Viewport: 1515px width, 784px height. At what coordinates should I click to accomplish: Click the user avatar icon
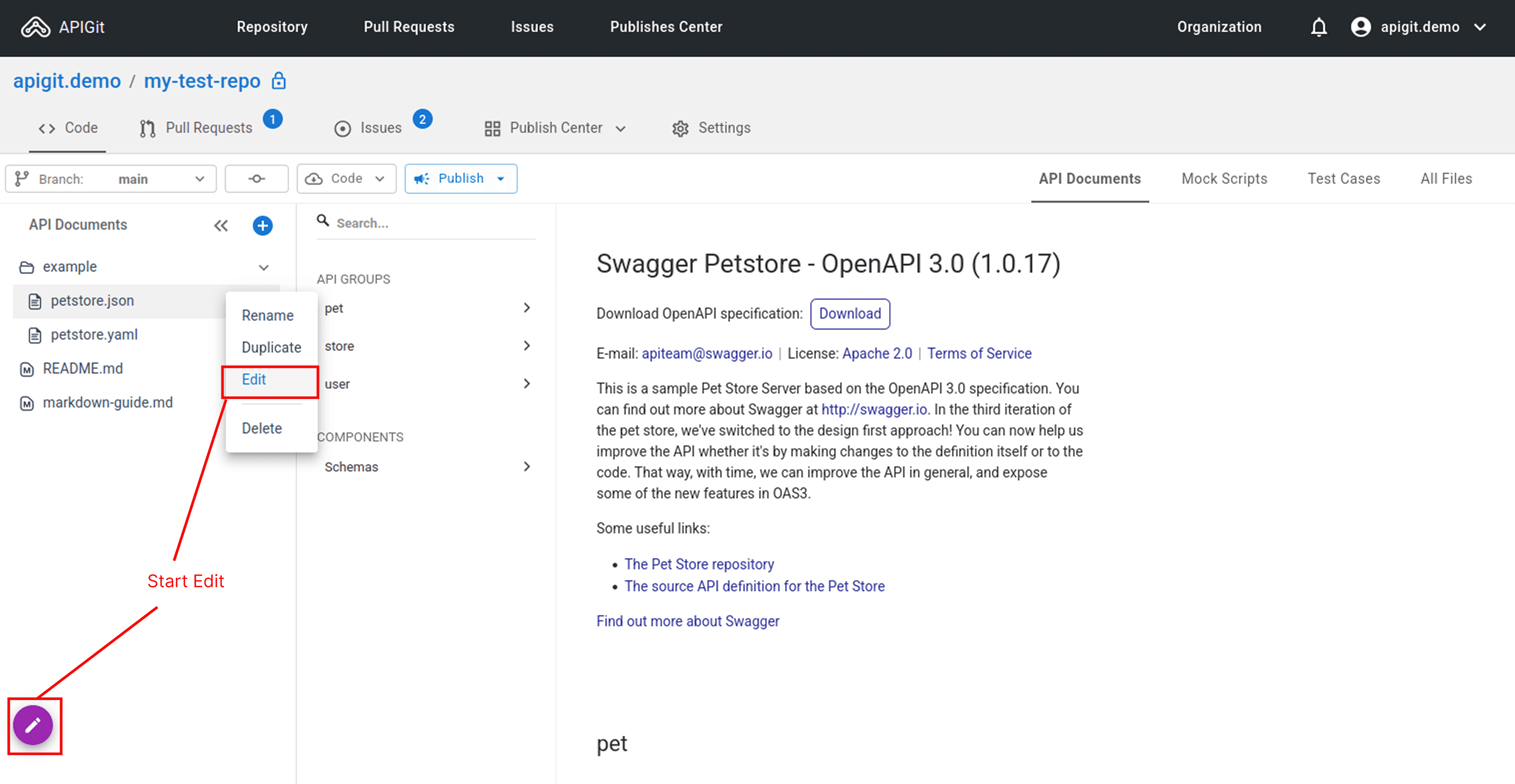coord(1360,27)
